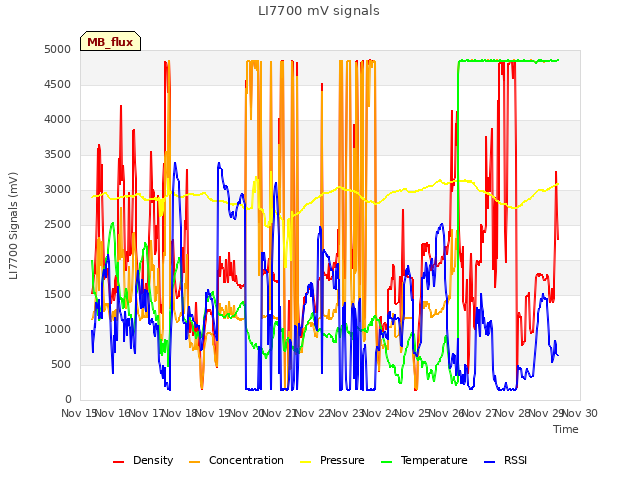This screenshot has height=480, width=640.
Task: Click the 3500 y-axis tick label
Action: [58, 155]
